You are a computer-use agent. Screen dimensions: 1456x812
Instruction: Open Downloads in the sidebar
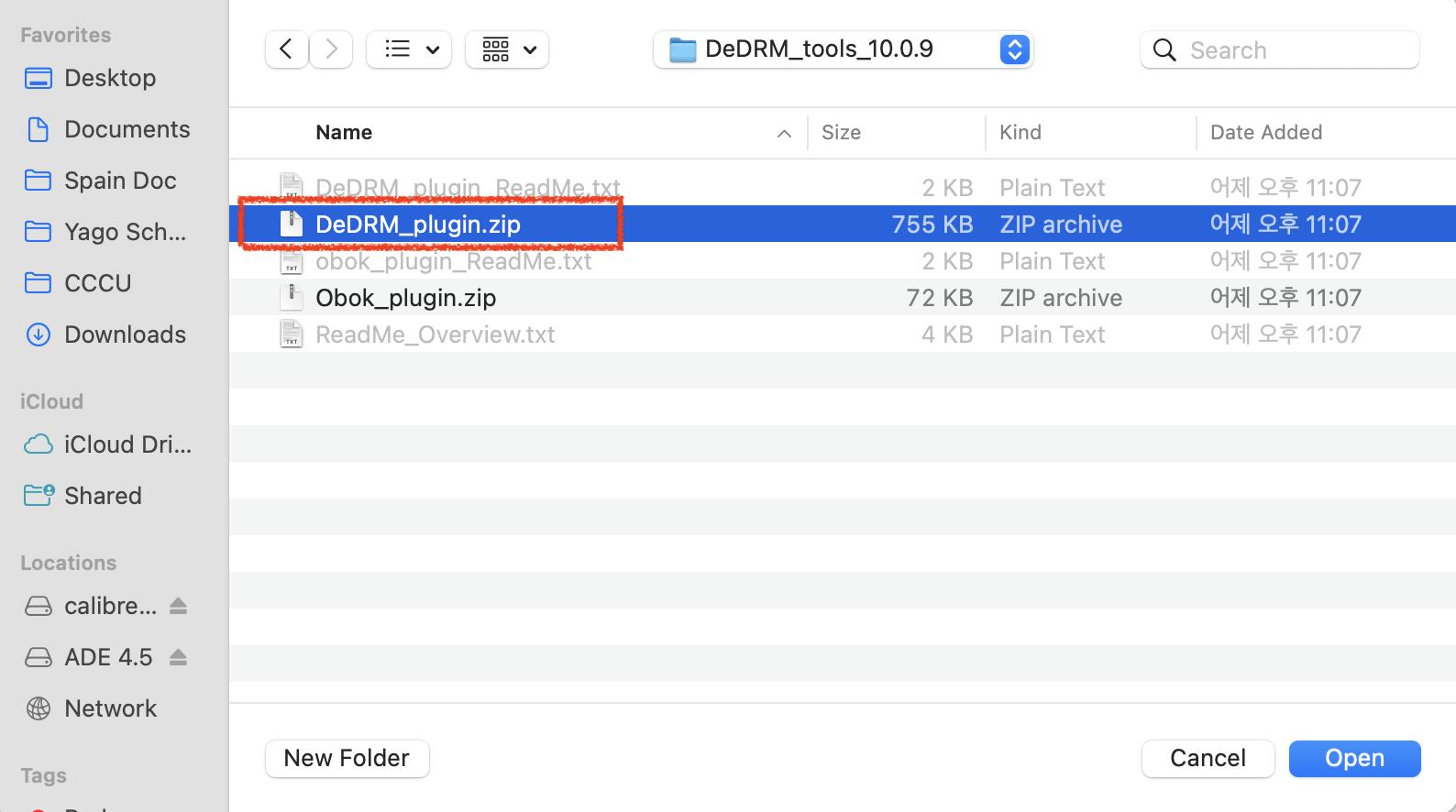tap(126, 335)
